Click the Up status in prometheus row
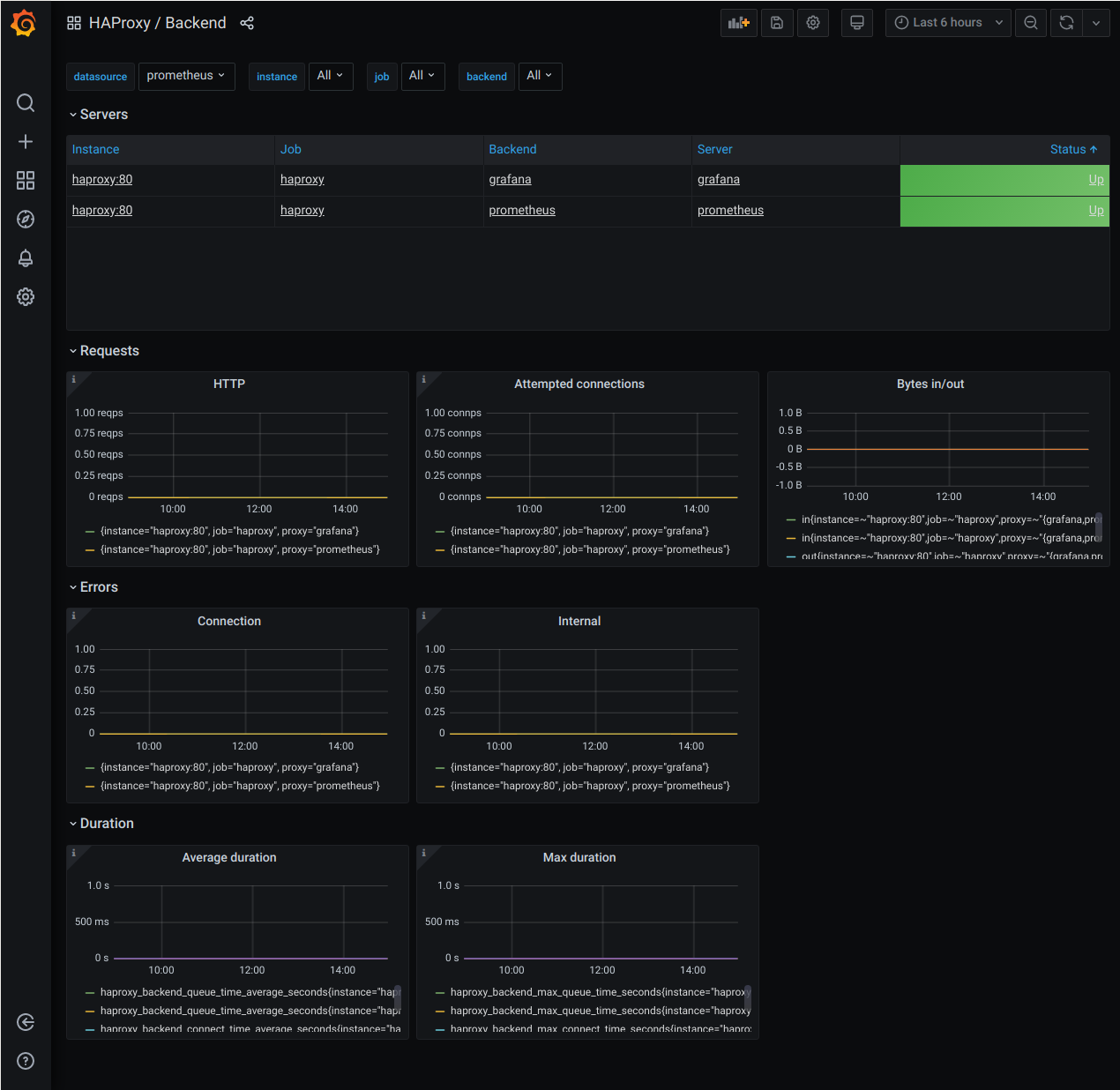 [1096, 211]
